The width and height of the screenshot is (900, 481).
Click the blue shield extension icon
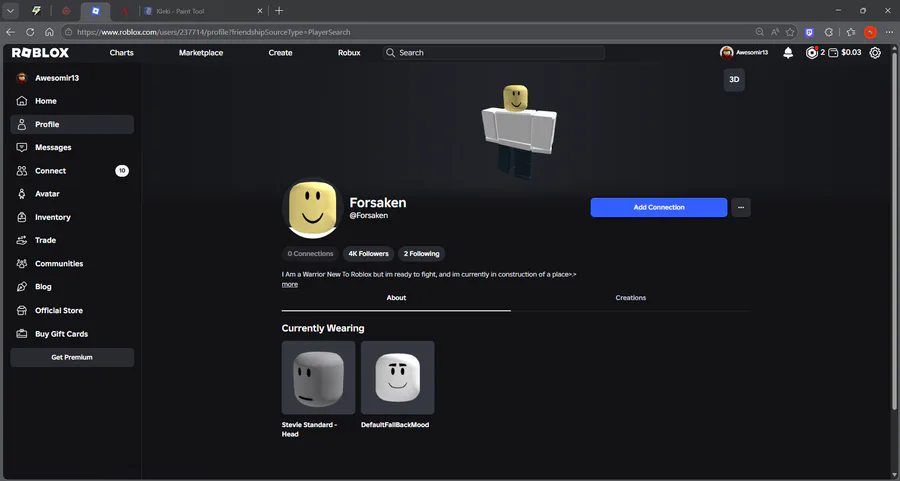tap(809, 33)
